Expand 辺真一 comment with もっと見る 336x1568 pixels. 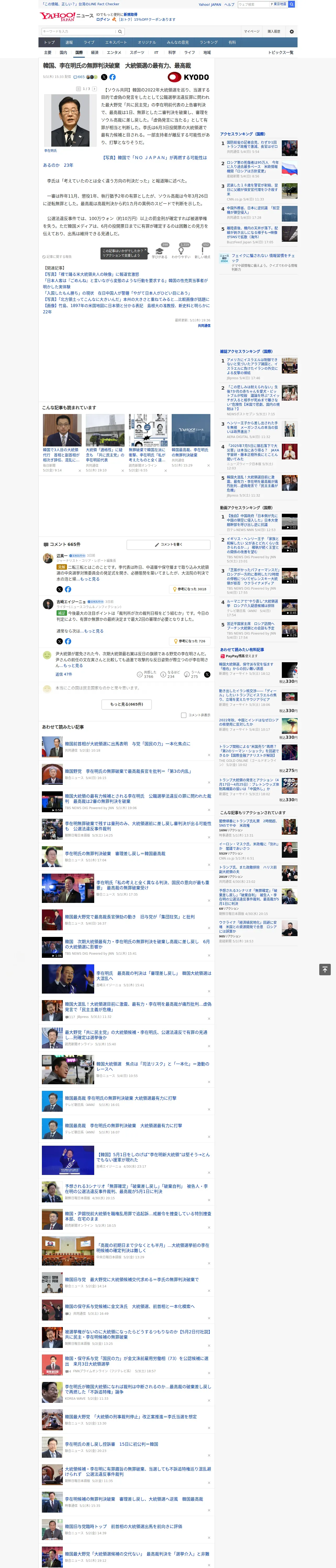(x=90, y=579)
